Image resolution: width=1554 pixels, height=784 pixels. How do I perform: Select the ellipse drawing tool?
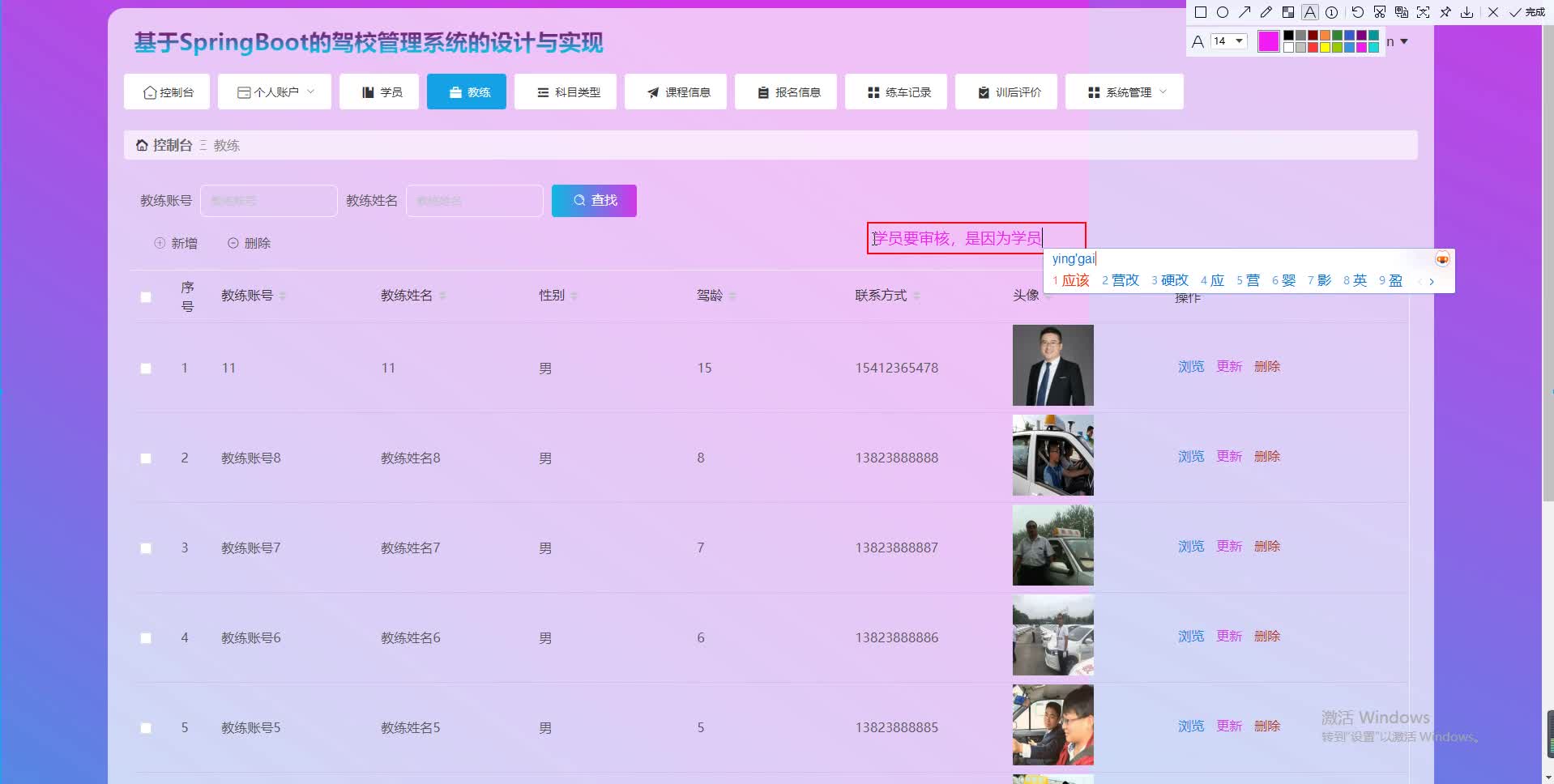click(x=1223, y=12)
